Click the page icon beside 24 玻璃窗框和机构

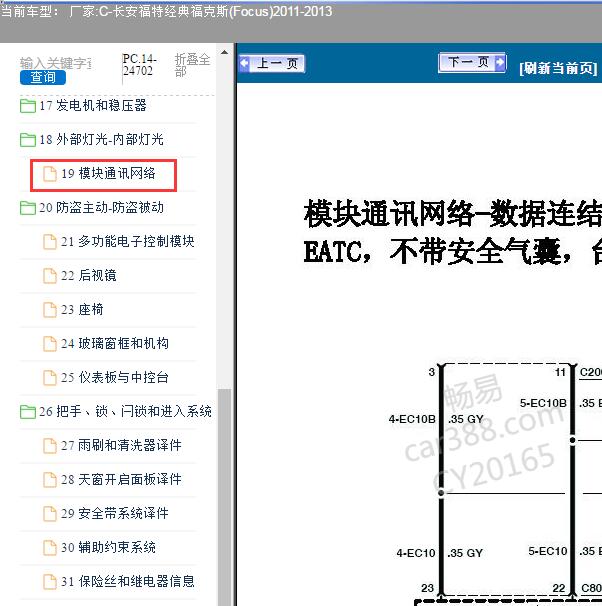(49, 344)
